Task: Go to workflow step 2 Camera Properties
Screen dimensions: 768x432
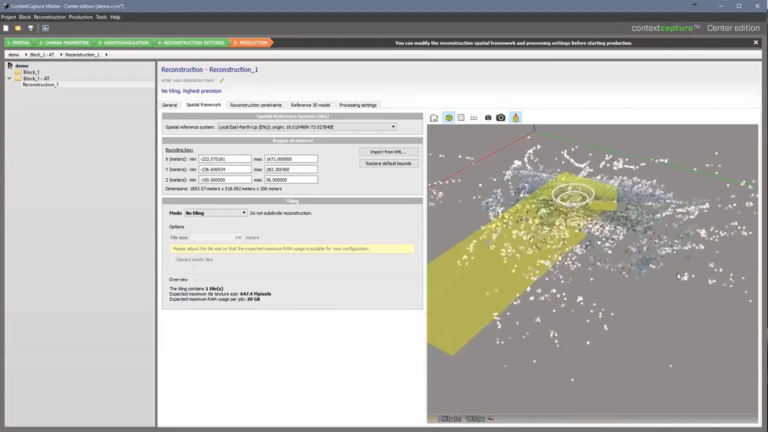Action: pos(64,43)
